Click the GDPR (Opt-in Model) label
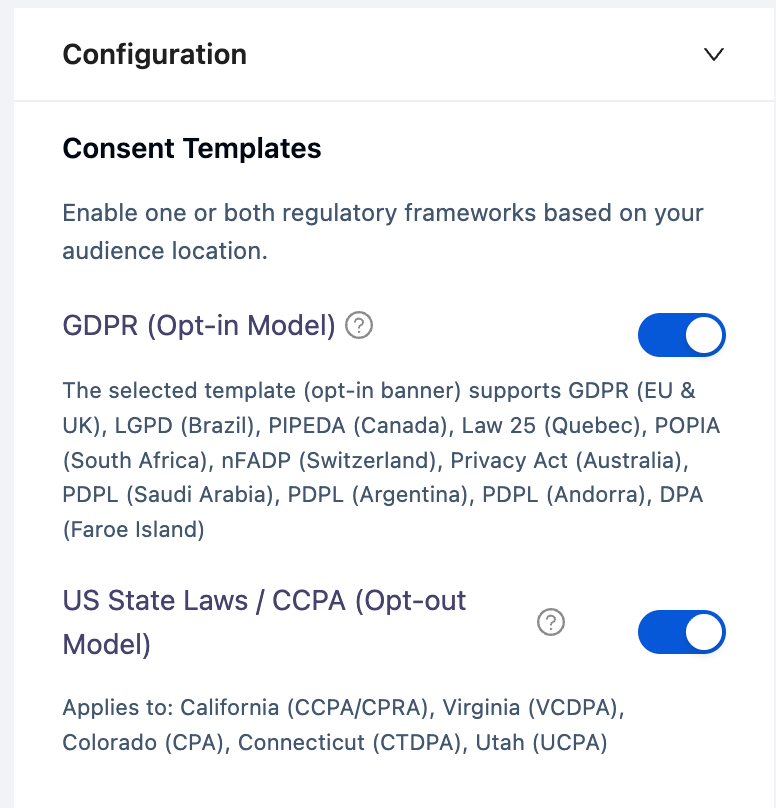 (x=199, y=326)
